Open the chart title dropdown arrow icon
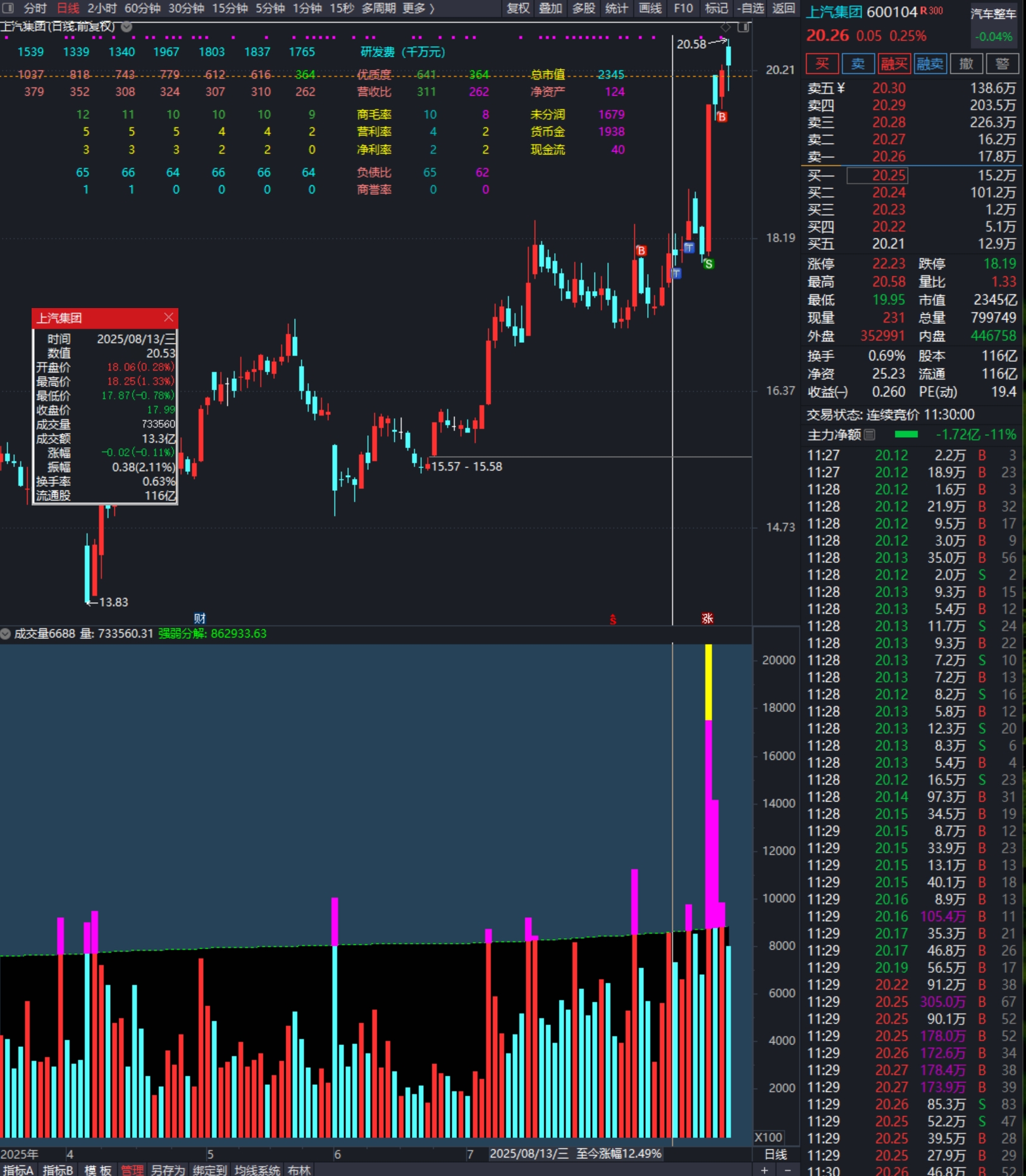The width and height of the screenshot is (1026, 1176). (127, 27)
